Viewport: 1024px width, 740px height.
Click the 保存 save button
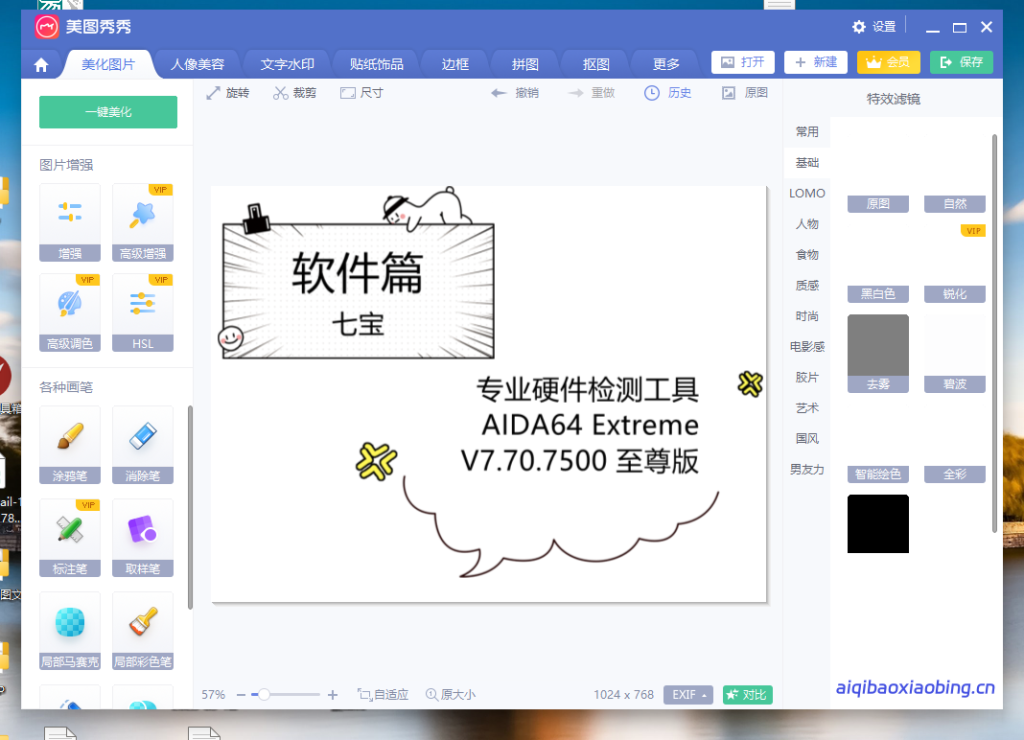click(962, 62)
